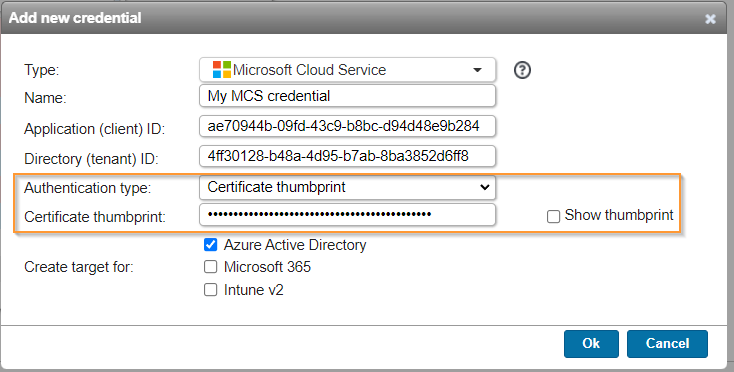Click the Cancel button

pos(667,343)
